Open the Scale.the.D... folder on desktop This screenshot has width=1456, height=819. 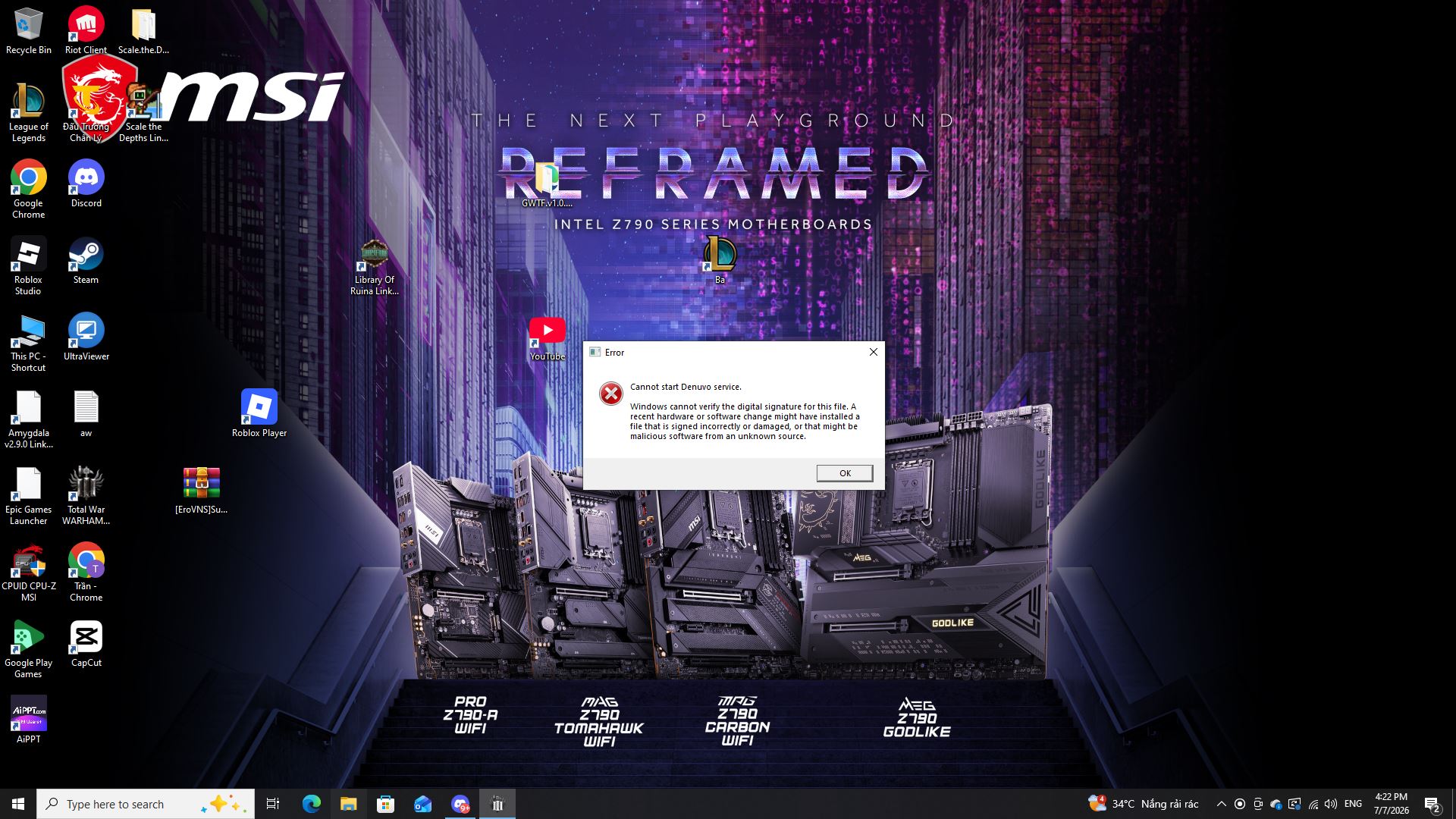click(x=143, y=31)
